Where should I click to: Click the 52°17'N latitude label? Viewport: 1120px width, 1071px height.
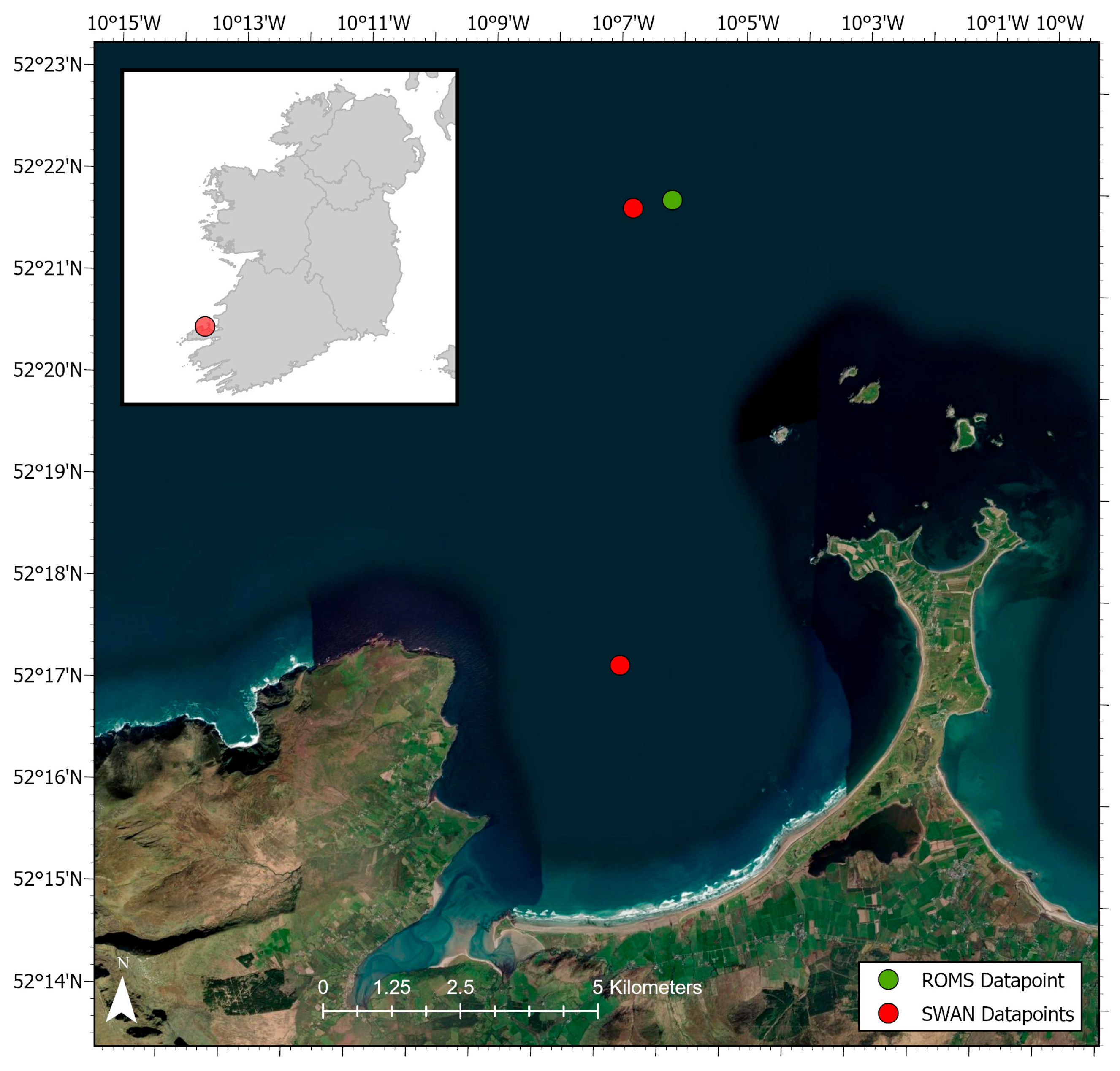(x=48, y=675)
